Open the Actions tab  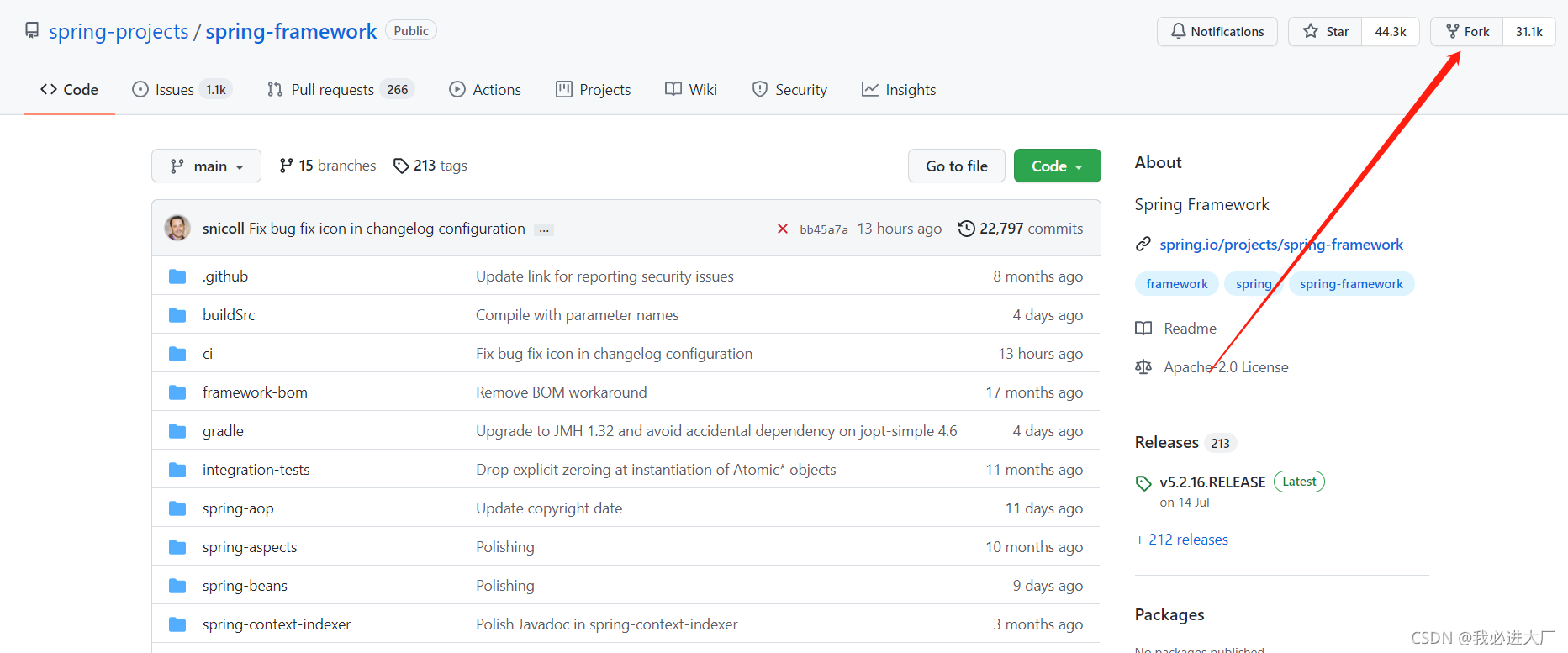click(485, 89)
